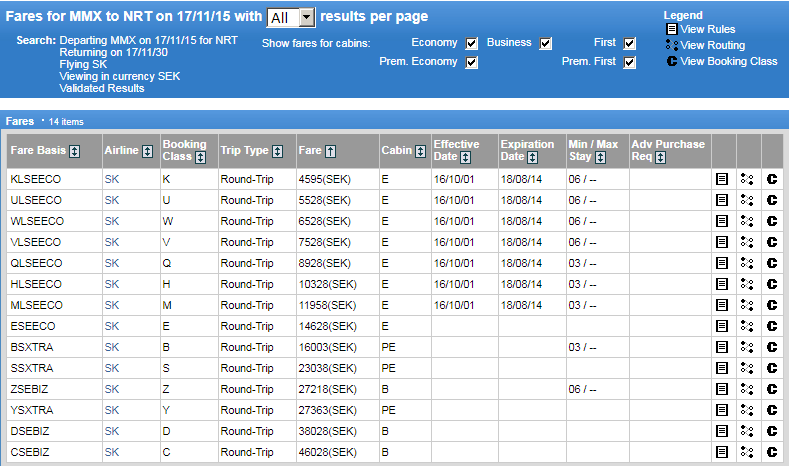The height and width of the screenshot is (466, 789).
Task: Toggle the Prem. First cabin checkbox
Action: [x=629, y=63]
